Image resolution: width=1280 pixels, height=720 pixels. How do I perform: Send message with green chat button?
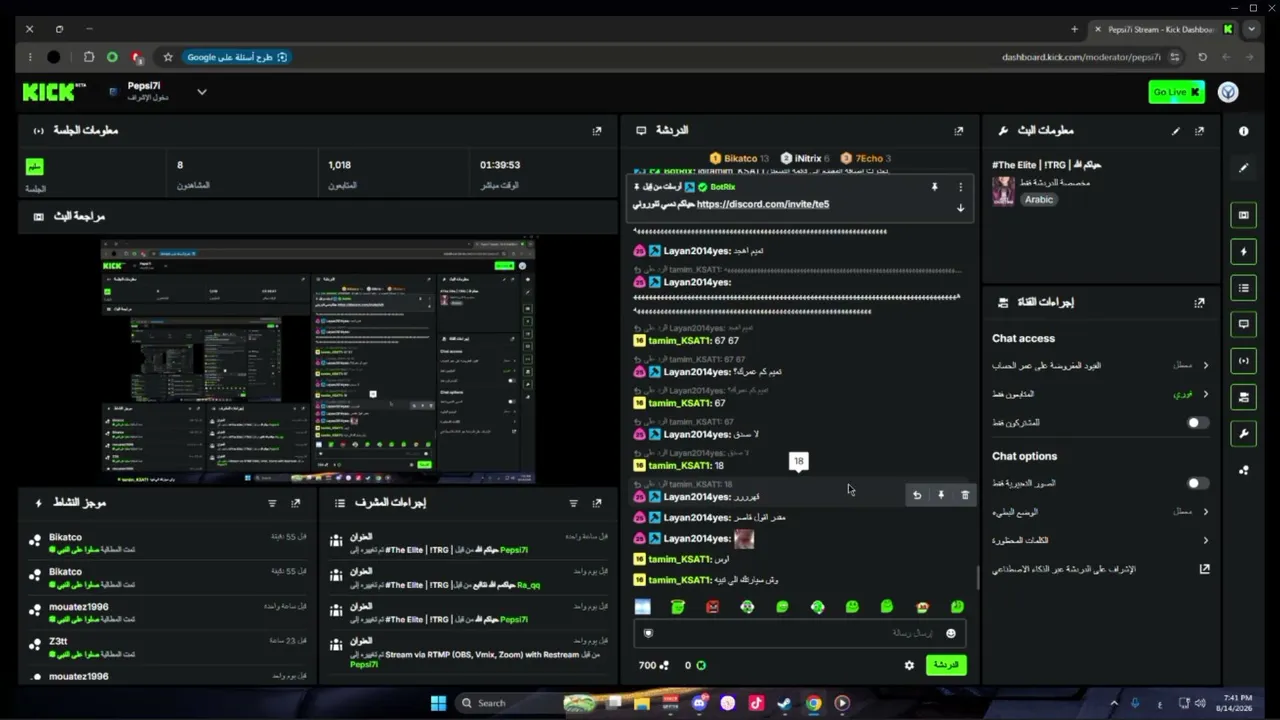click(946, 665)
